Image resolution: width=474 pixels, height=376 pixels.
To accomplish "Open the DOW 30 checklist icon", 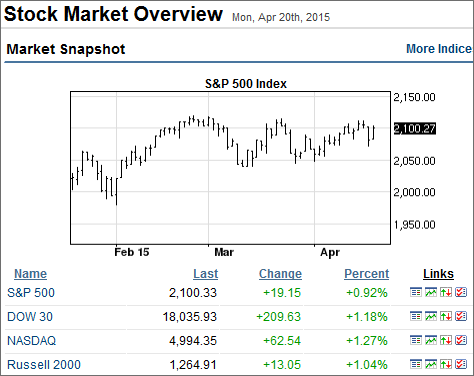I will tap(461, 316).
